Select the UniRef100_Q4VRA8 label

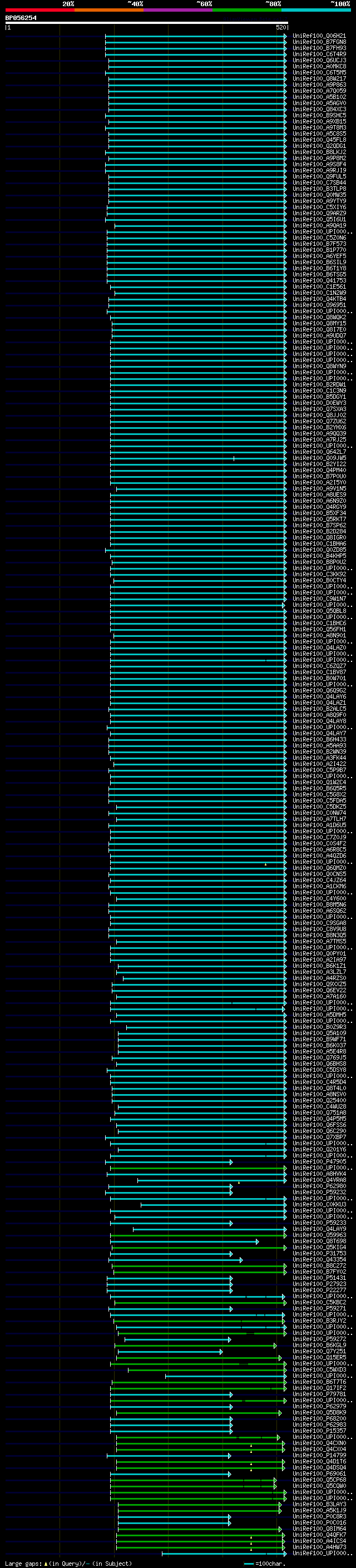coord(319,1180)
